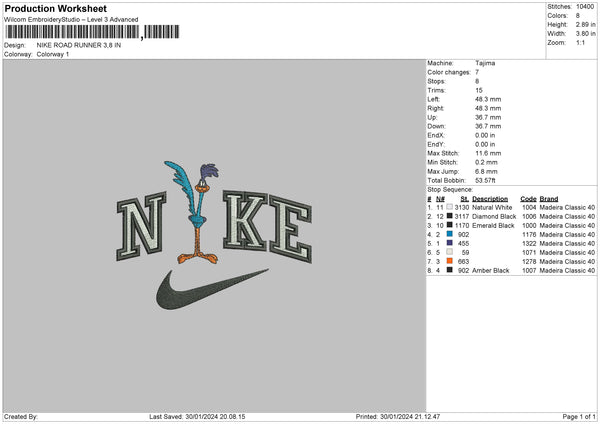The image size is (600, 424).
Task: Select stitch count 3130 in row 1
Action: pos(462,207)
